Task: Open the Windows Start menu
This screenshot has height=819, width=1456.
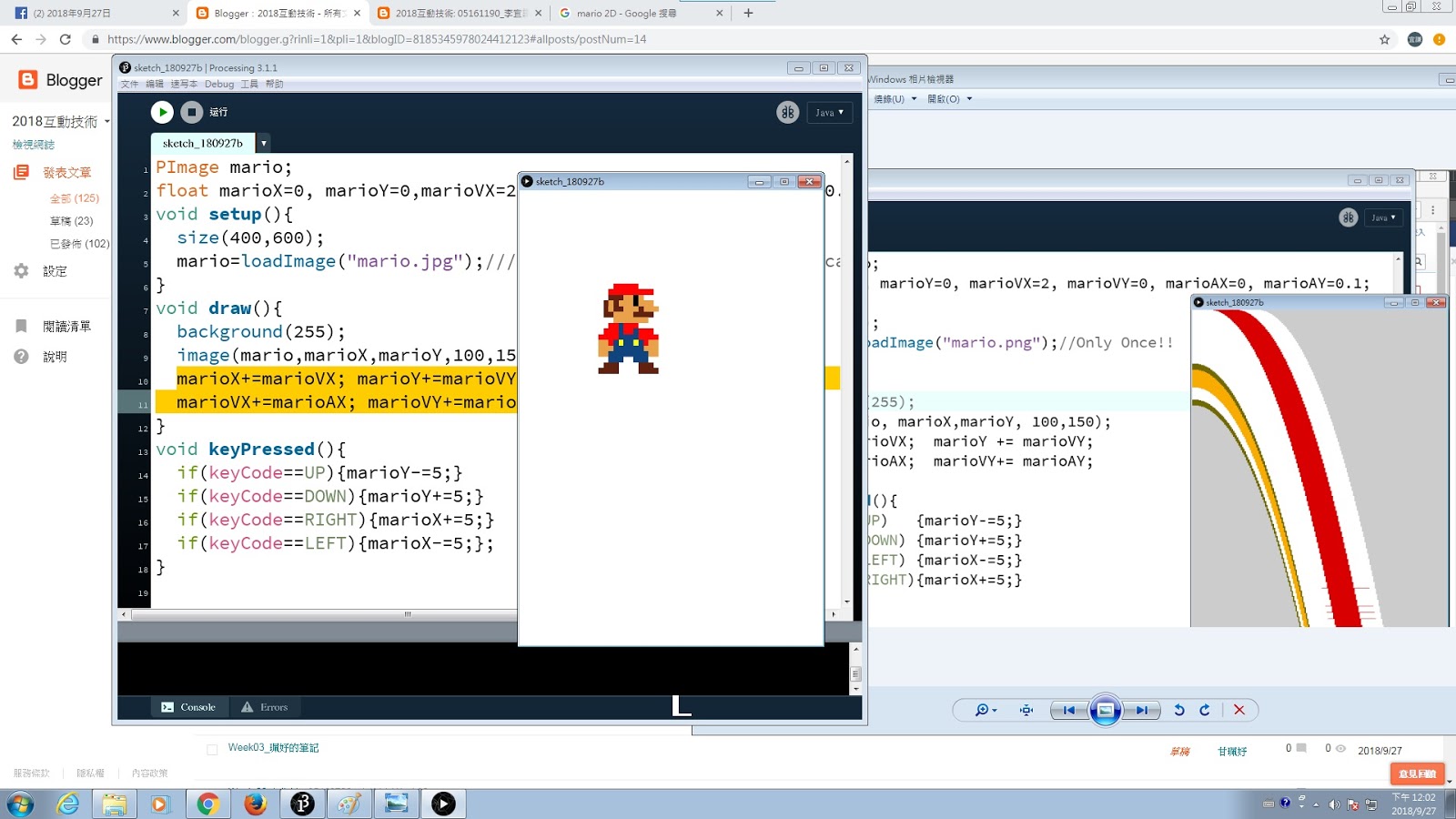Action: click(20, 804)
